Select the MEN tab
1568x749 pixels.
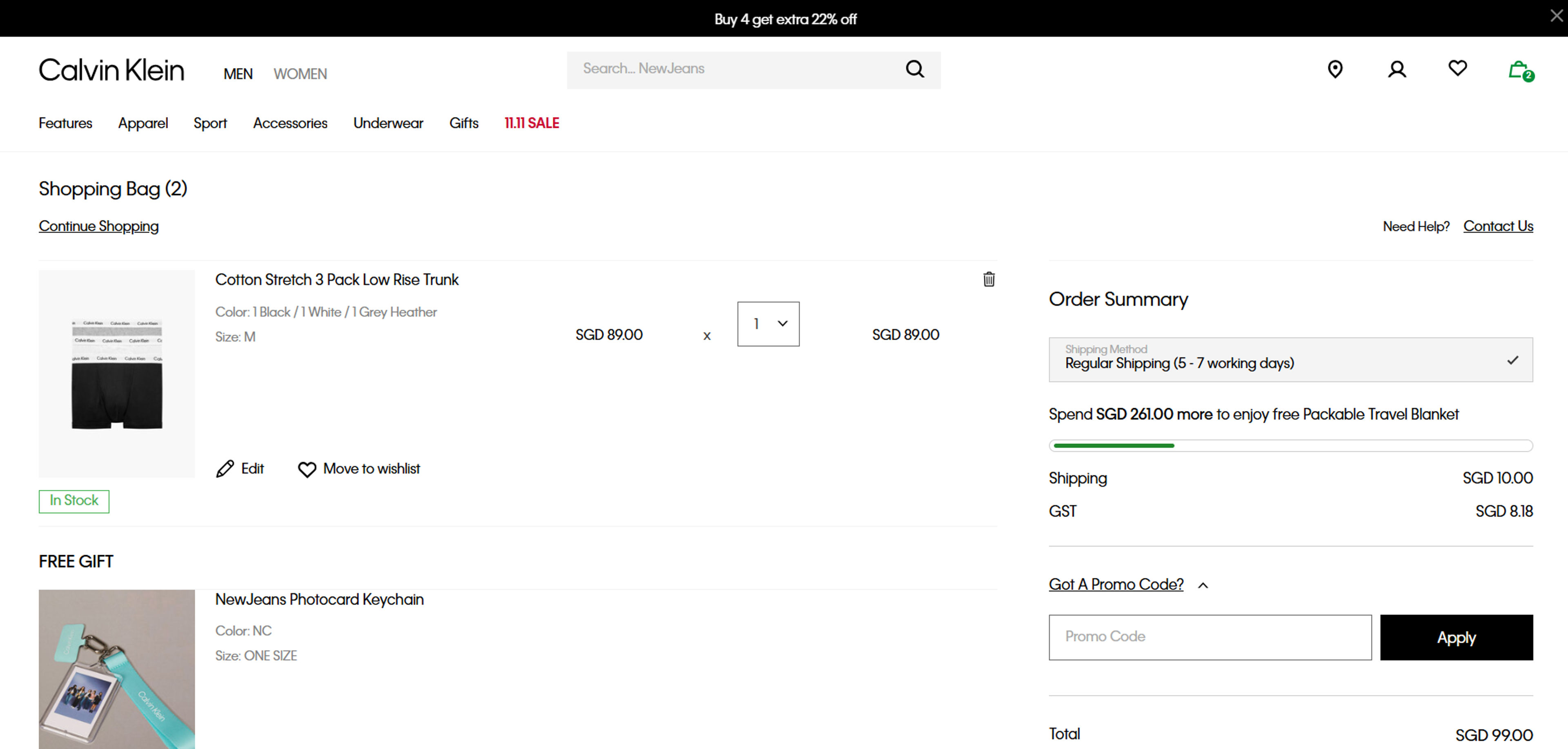click(x=238, y=73)
